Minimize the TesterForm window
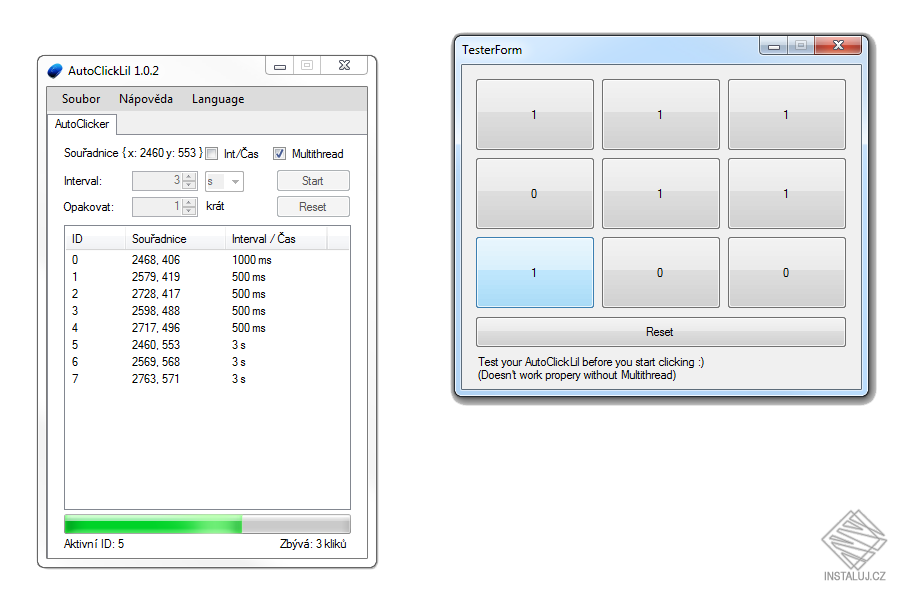The width and height of the screenshot is (905, 603). pos(775,46)
